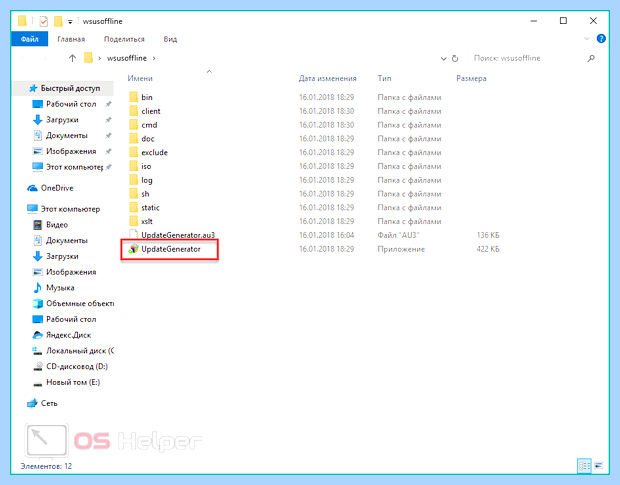Image resolution: width=620 pixels, height=485 pixels.
Task: Sort by Тип column header
Action: [x=384, y=78]
